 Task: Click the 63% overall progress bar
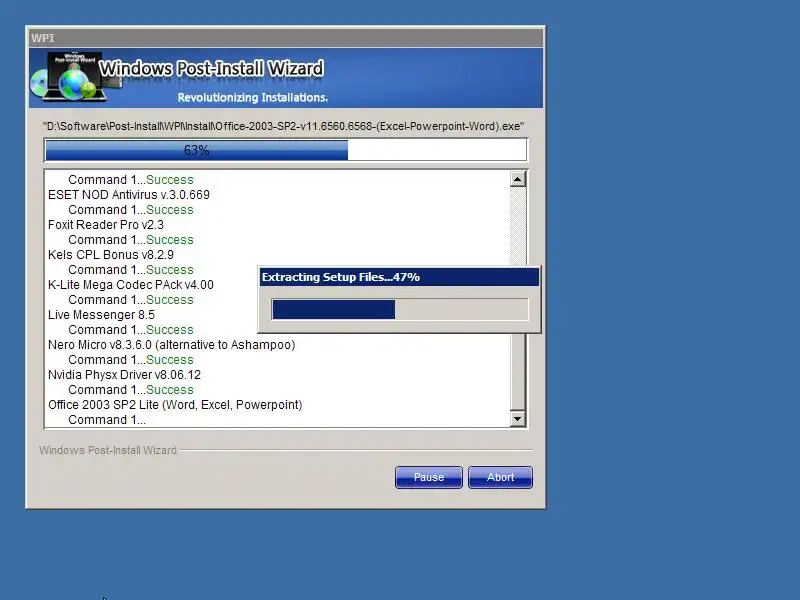pyautogui.click(x=286, y=150)
